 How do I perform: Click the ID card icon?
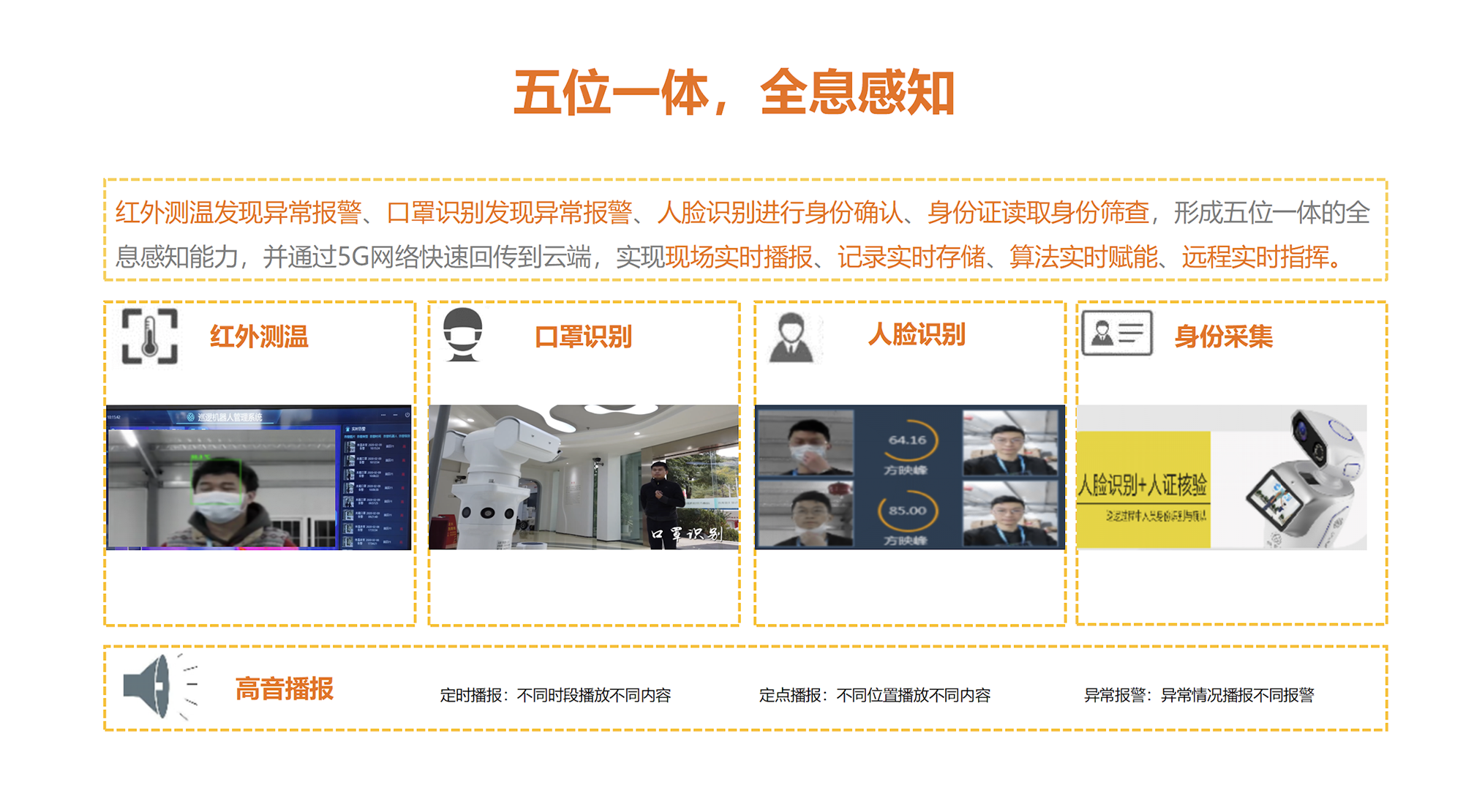1116,334
